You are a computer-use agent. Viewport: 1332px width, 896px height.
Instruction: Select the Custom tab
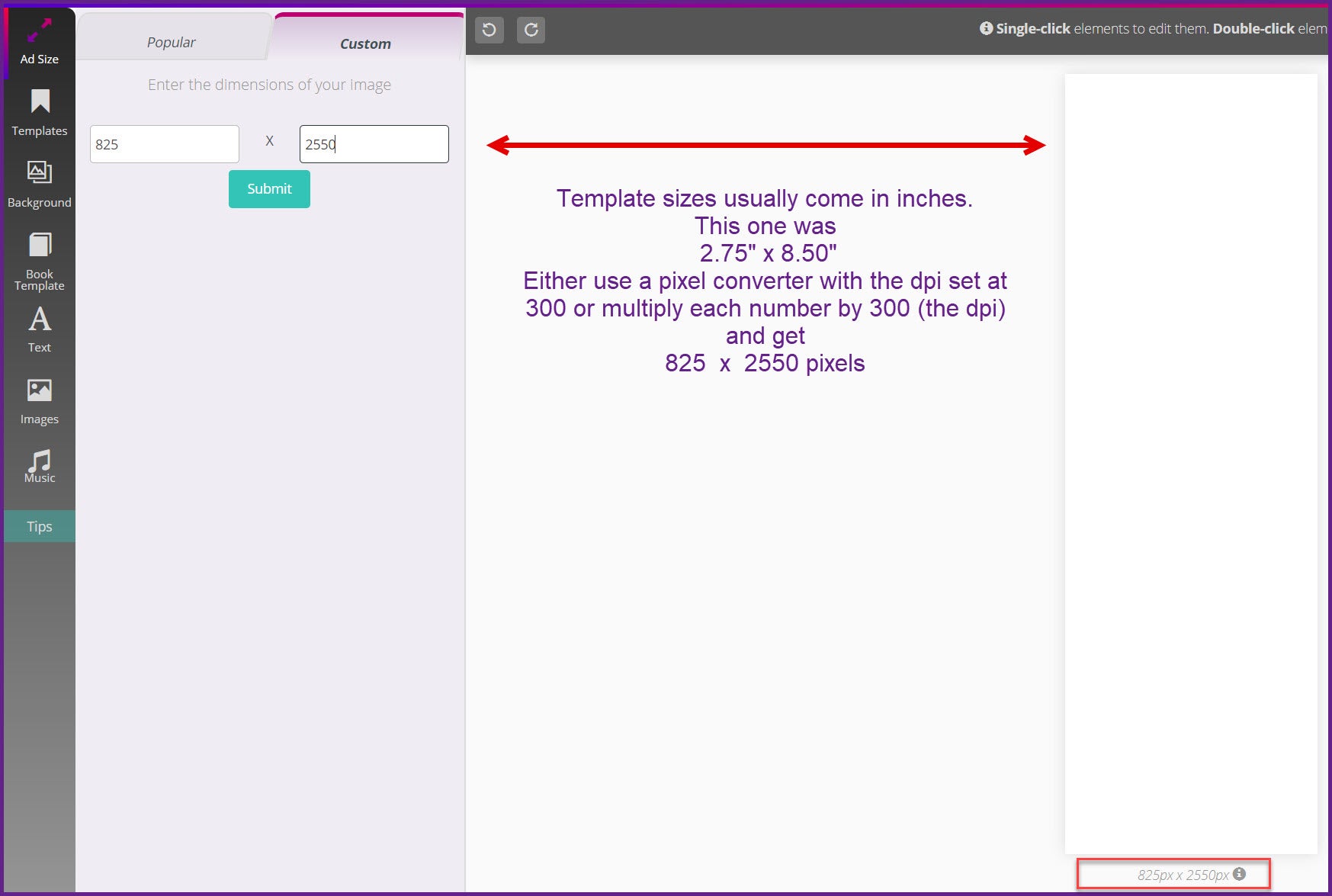pos(365,43)
